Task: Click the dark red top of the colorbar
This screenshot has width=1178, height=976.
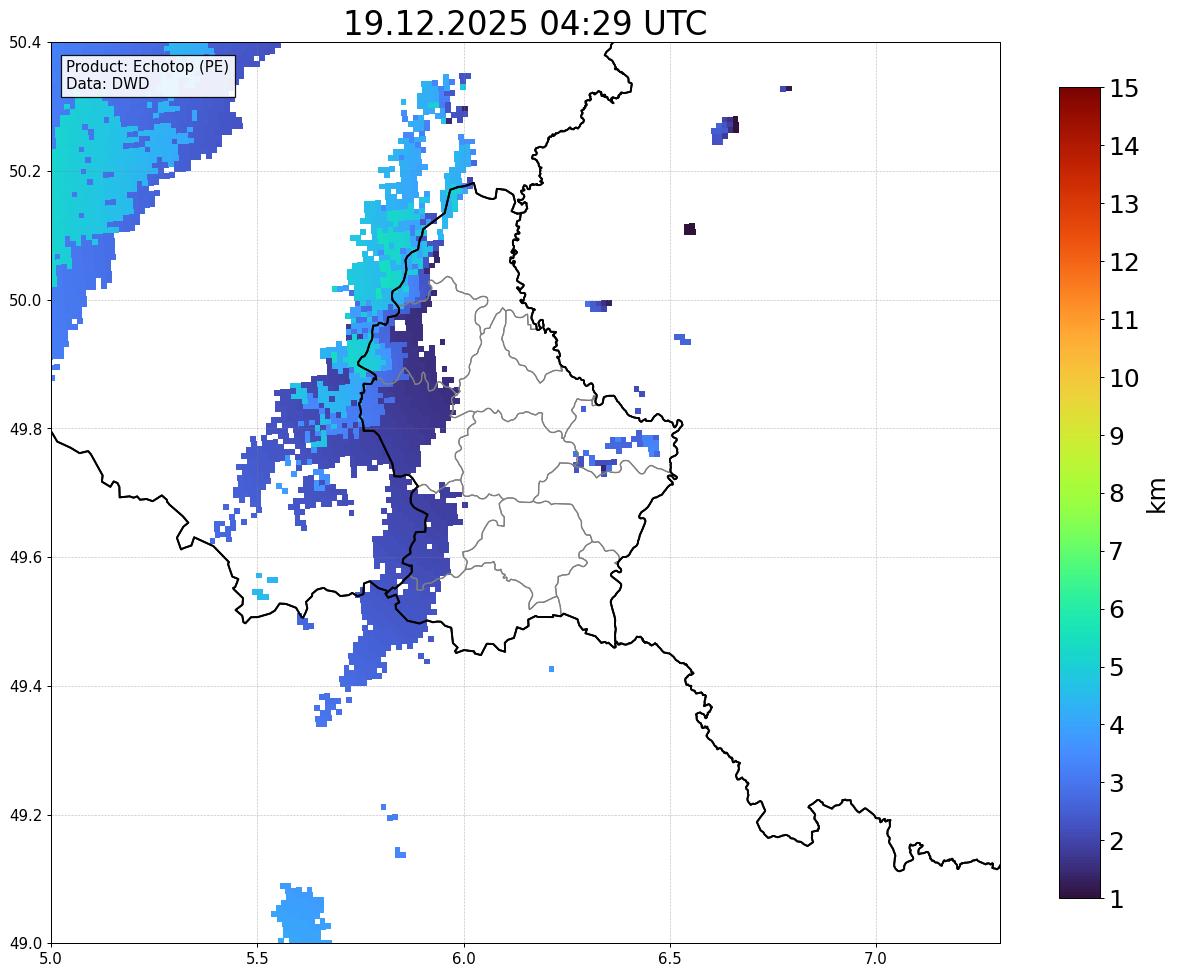Action: click(x=1080, y=94)
